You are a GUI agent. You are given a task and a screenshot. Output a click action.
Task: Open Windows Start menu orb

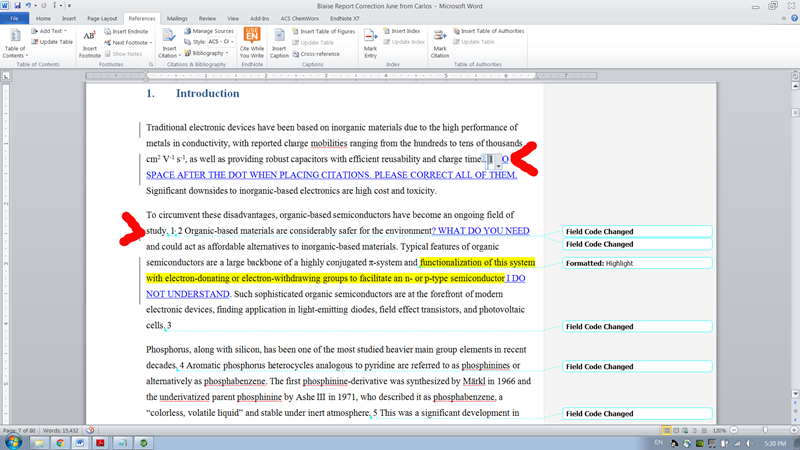coord(13,442)
